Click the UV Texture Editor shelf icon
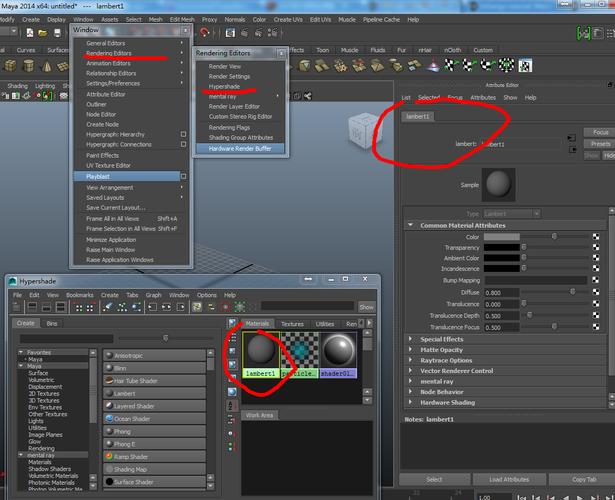This screenshot has height=500, width=615. click(525, 65)
